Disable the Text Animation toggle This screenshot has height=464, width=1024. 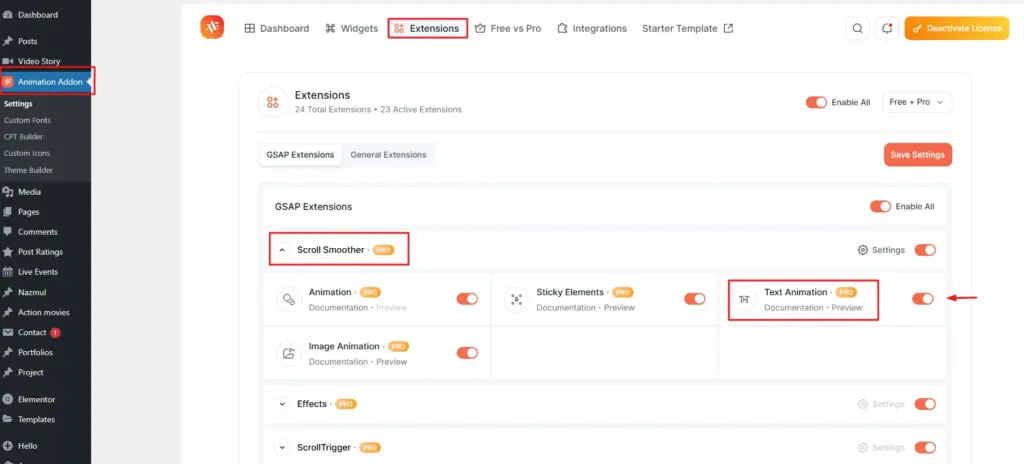[x=922, y=299]
